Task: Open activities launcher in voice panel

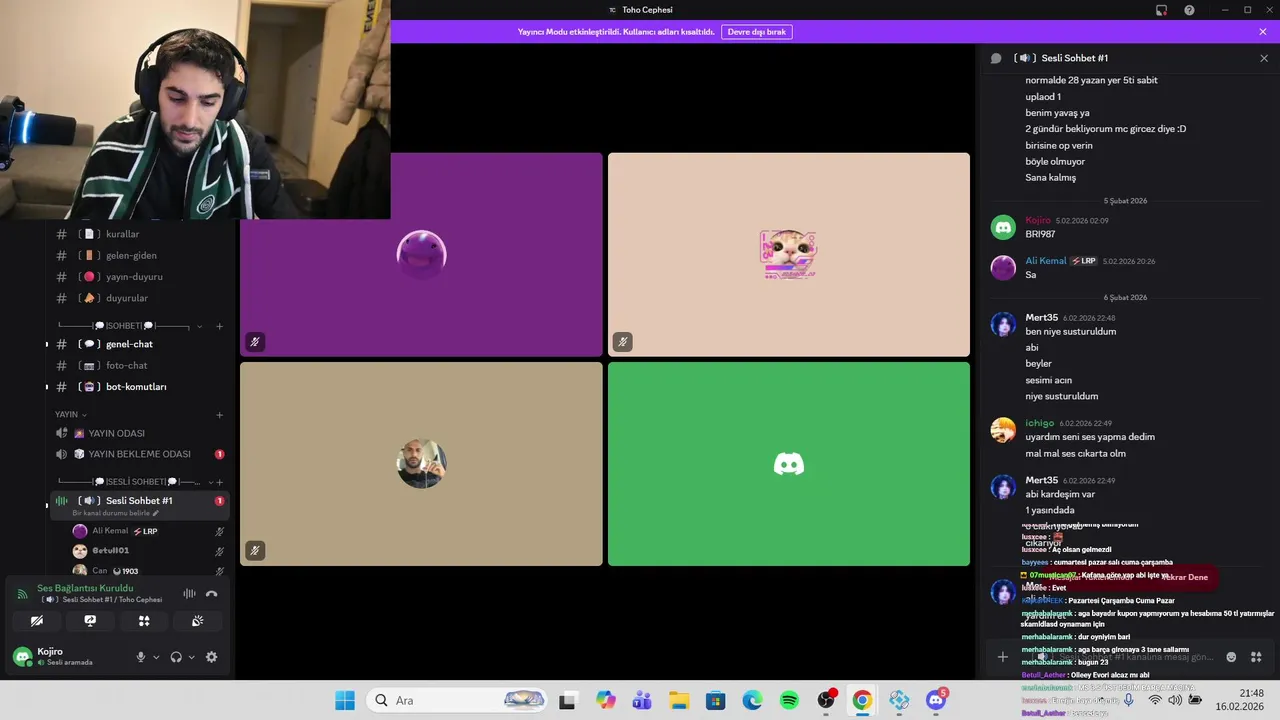Action: 144,621
